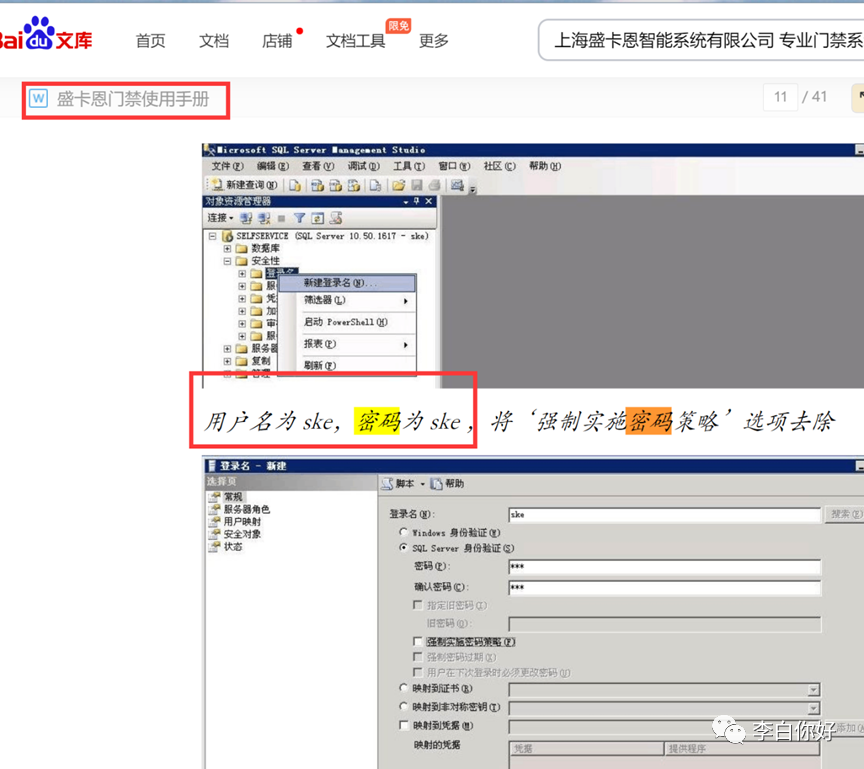Toggle 用户在下次登录时必须更改密码 checkbox
864x769 pixels.
point(418,672)
